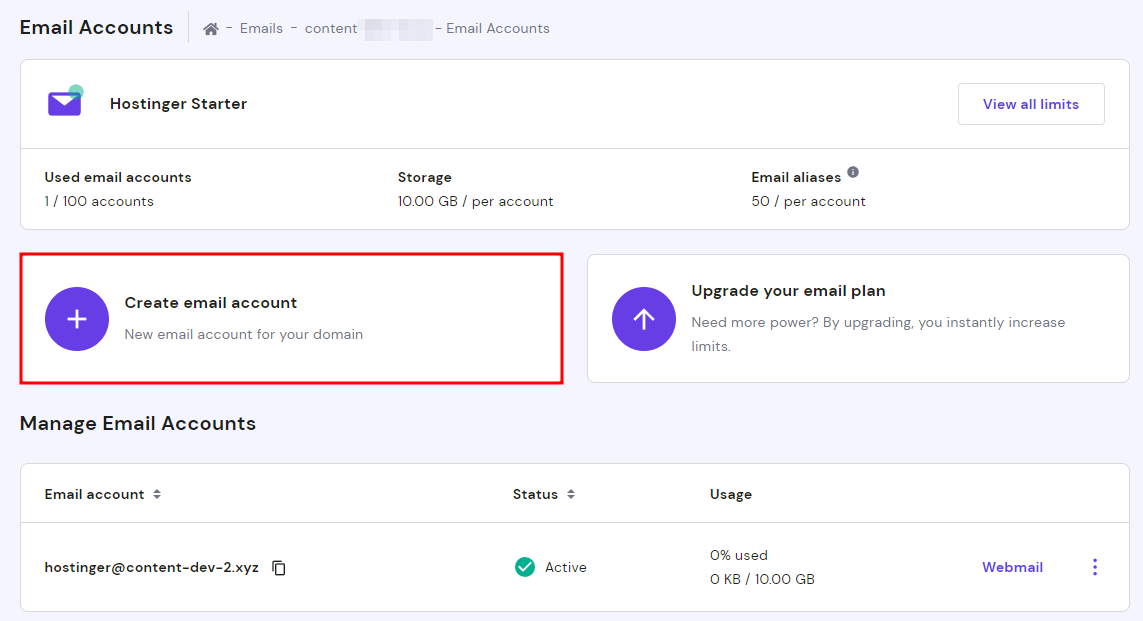
Task: Click the Email aliases info icon
Action: (x=853, y=172)
